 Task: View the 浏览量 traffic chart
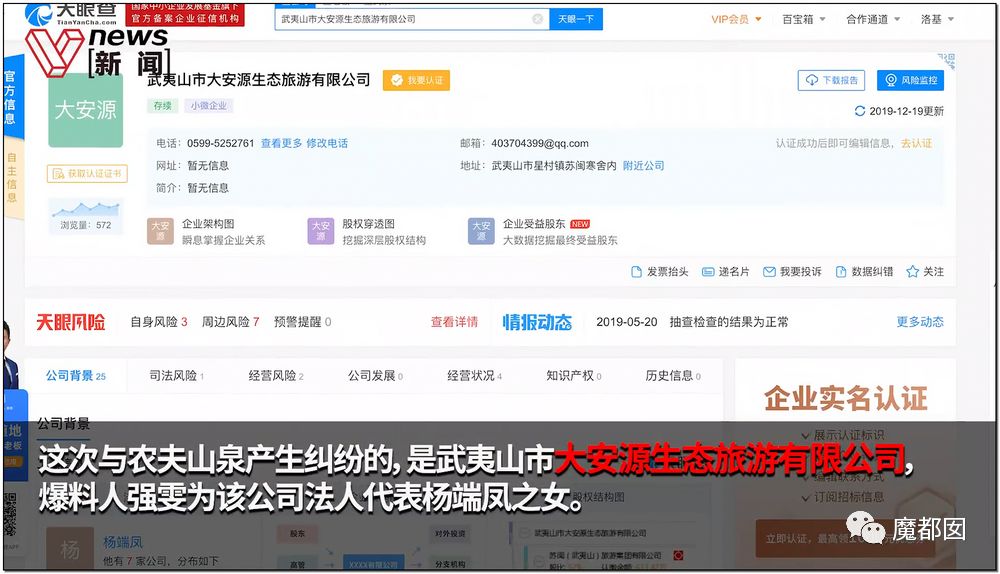click(x=86, y=216)
